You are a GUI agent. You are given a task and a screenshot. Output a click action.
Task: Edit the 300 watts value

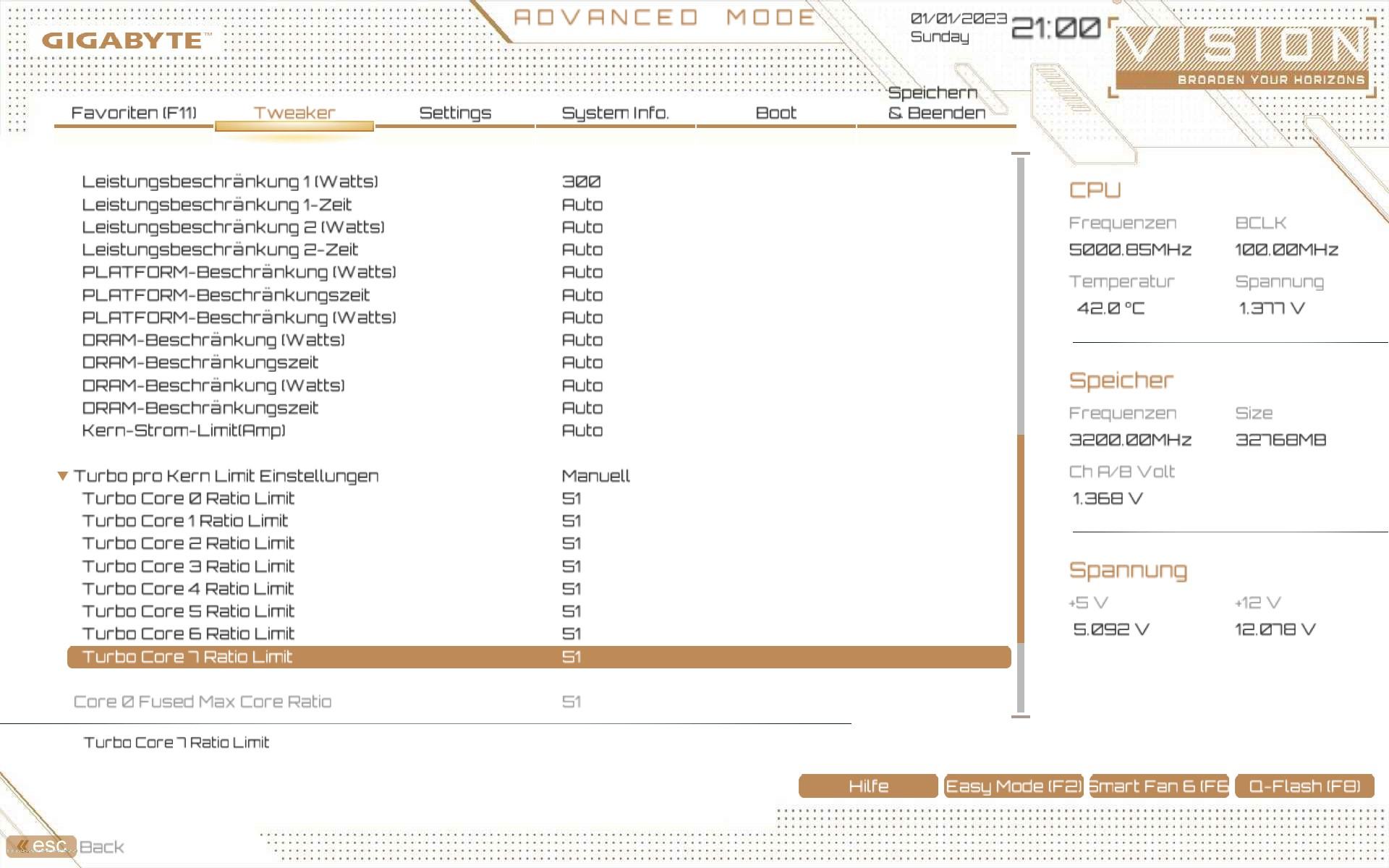pyautogui.click(x=582, y=182)
